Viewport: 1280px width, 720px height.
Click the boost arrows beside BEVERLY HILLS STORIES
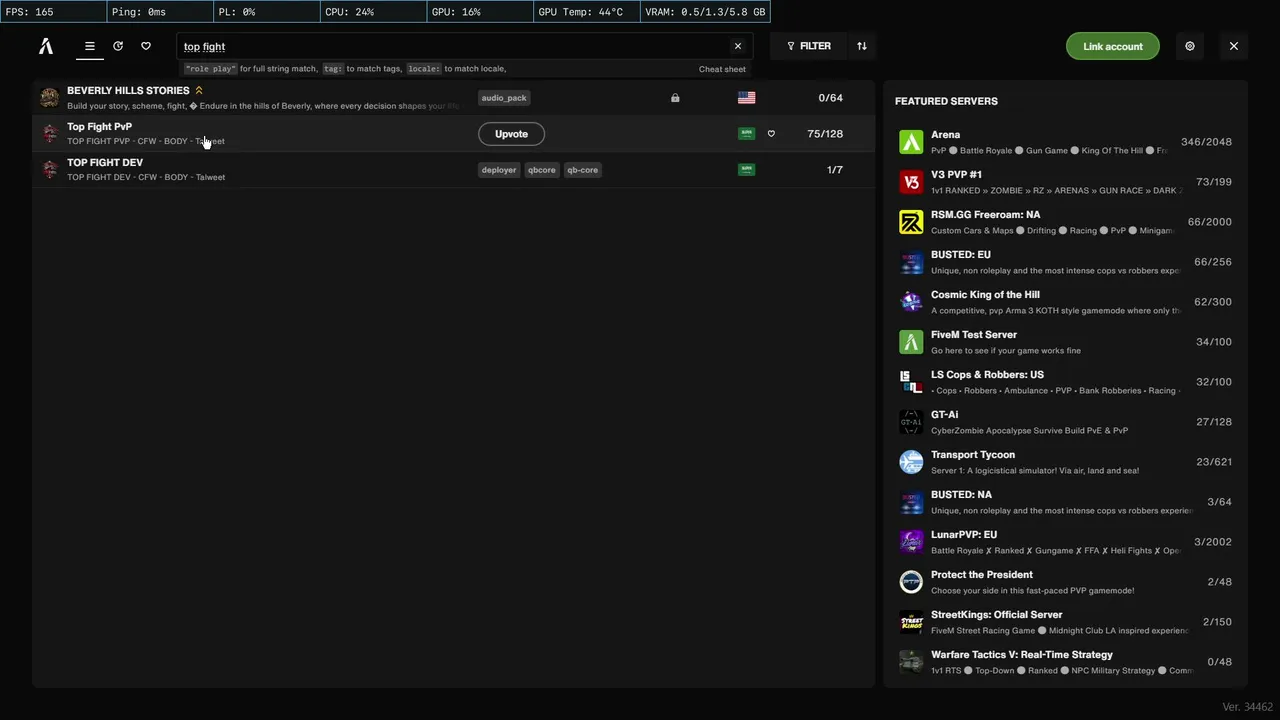tap(199, 90)
